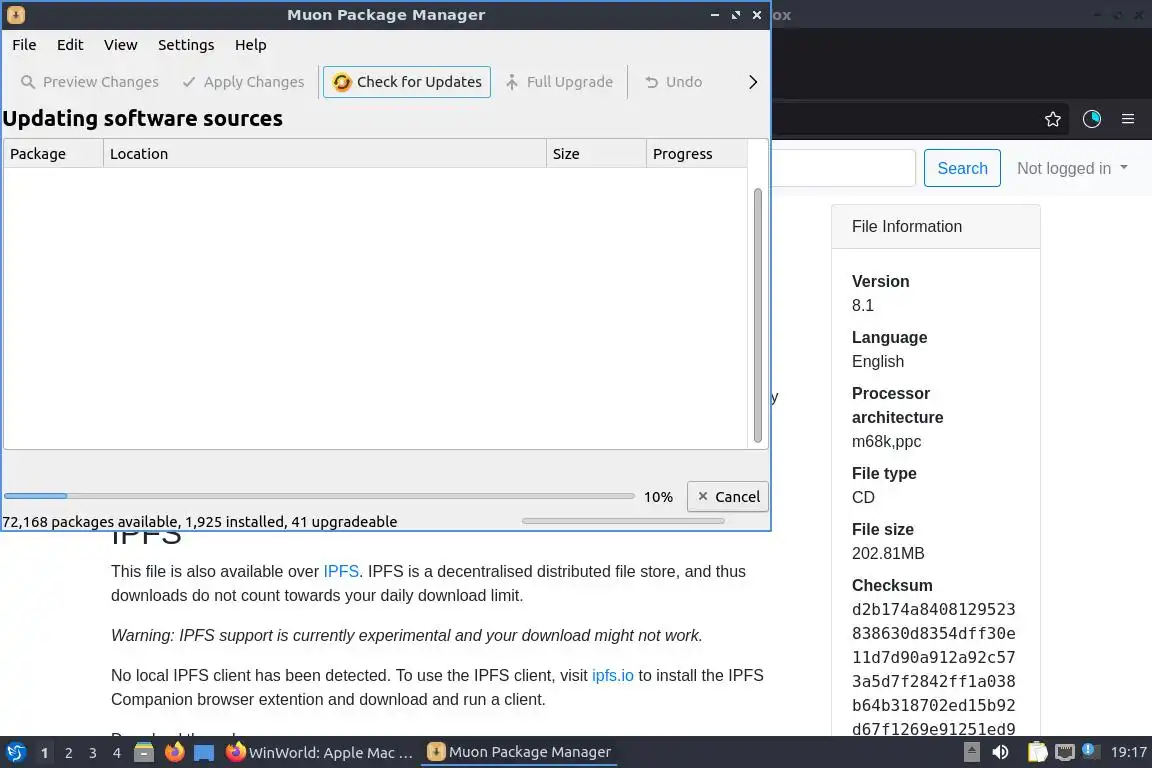Open the Not logged in dropdown
Viewport: 1152px width, 768px height.
pyautogui.click(x=1072, y=168)
